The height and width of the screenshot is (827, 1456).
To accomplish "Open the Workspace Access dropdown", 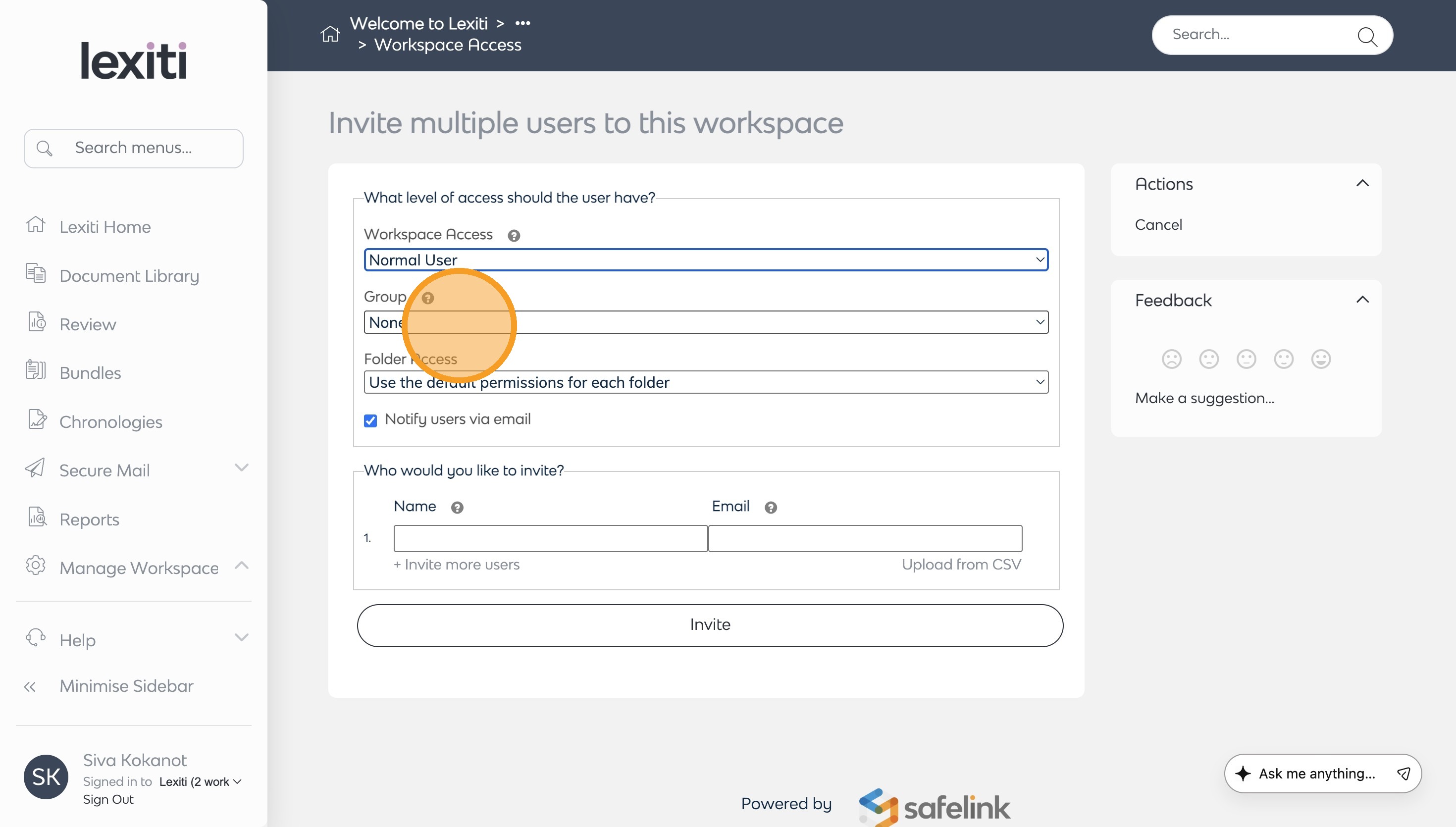I will tap(705, 260).
